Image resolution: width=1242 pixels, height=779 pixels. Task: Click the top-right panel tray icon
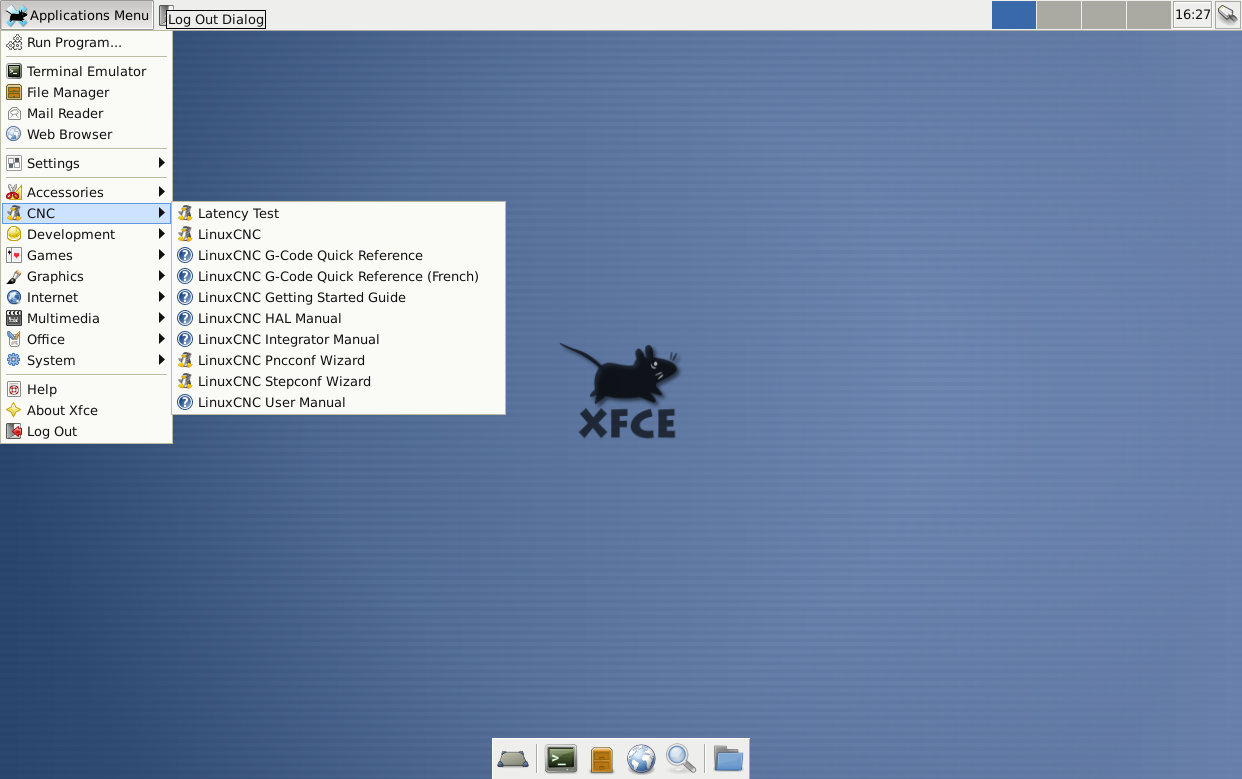1227,15
